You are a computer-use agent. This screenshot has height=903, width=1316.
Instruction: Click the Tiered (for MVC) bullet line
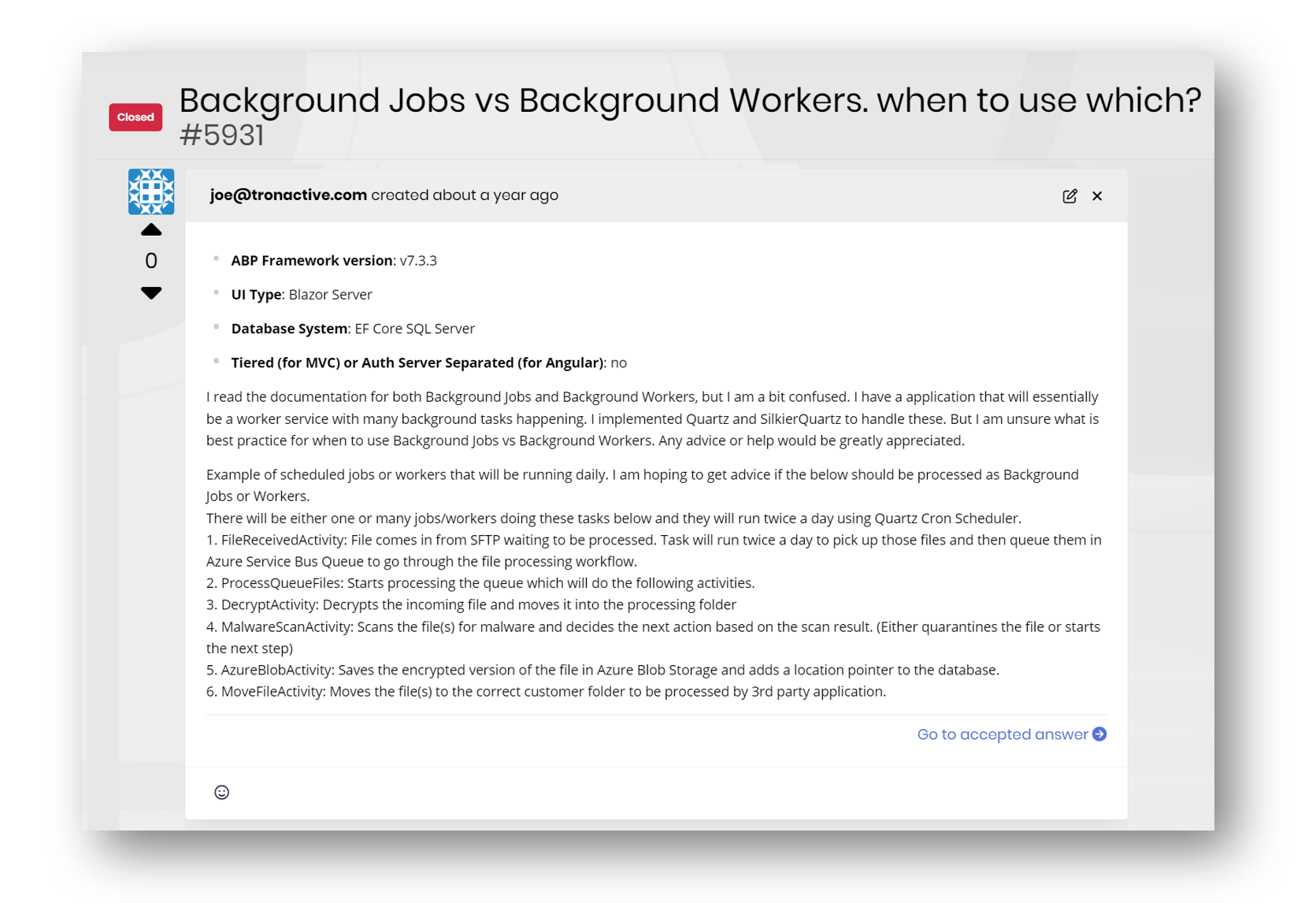pyautogui.click(x=428, y=363)
